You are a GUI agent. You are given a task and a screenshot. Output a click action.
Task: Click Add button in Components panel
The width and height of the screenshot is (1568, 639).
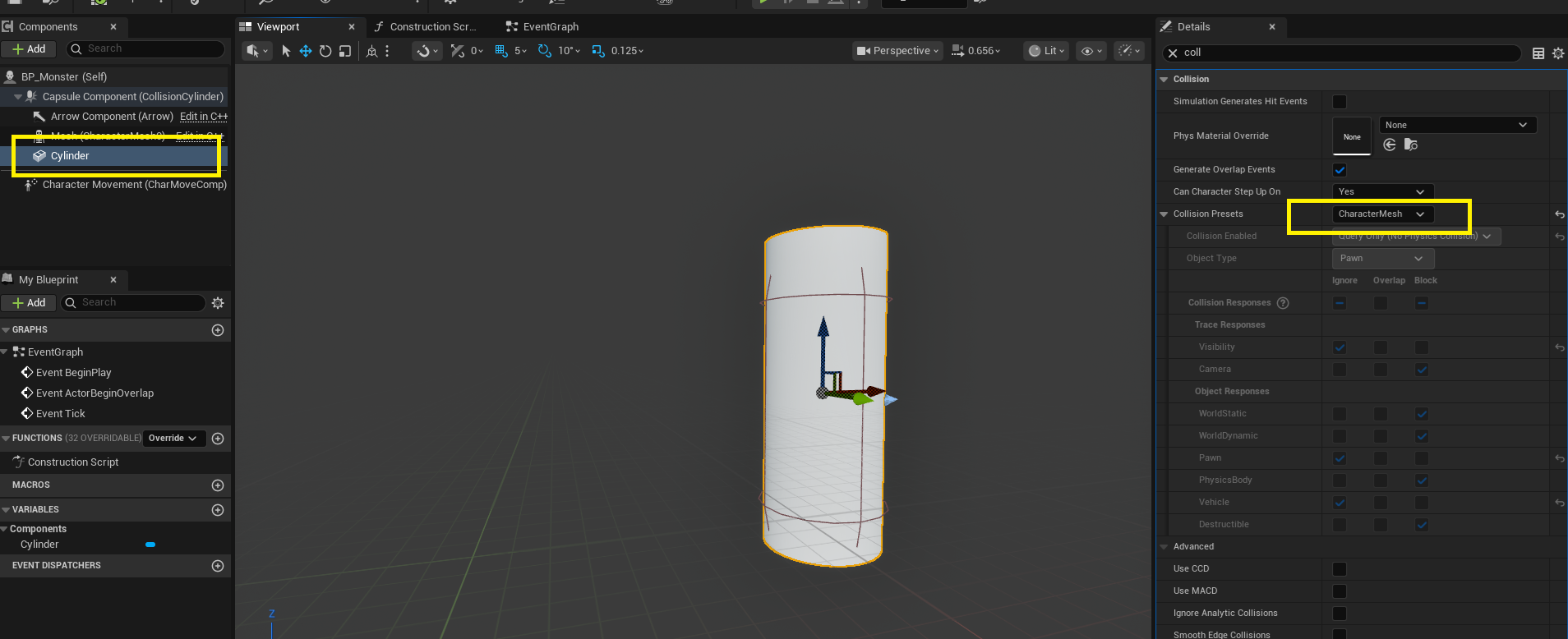[29, 49]
